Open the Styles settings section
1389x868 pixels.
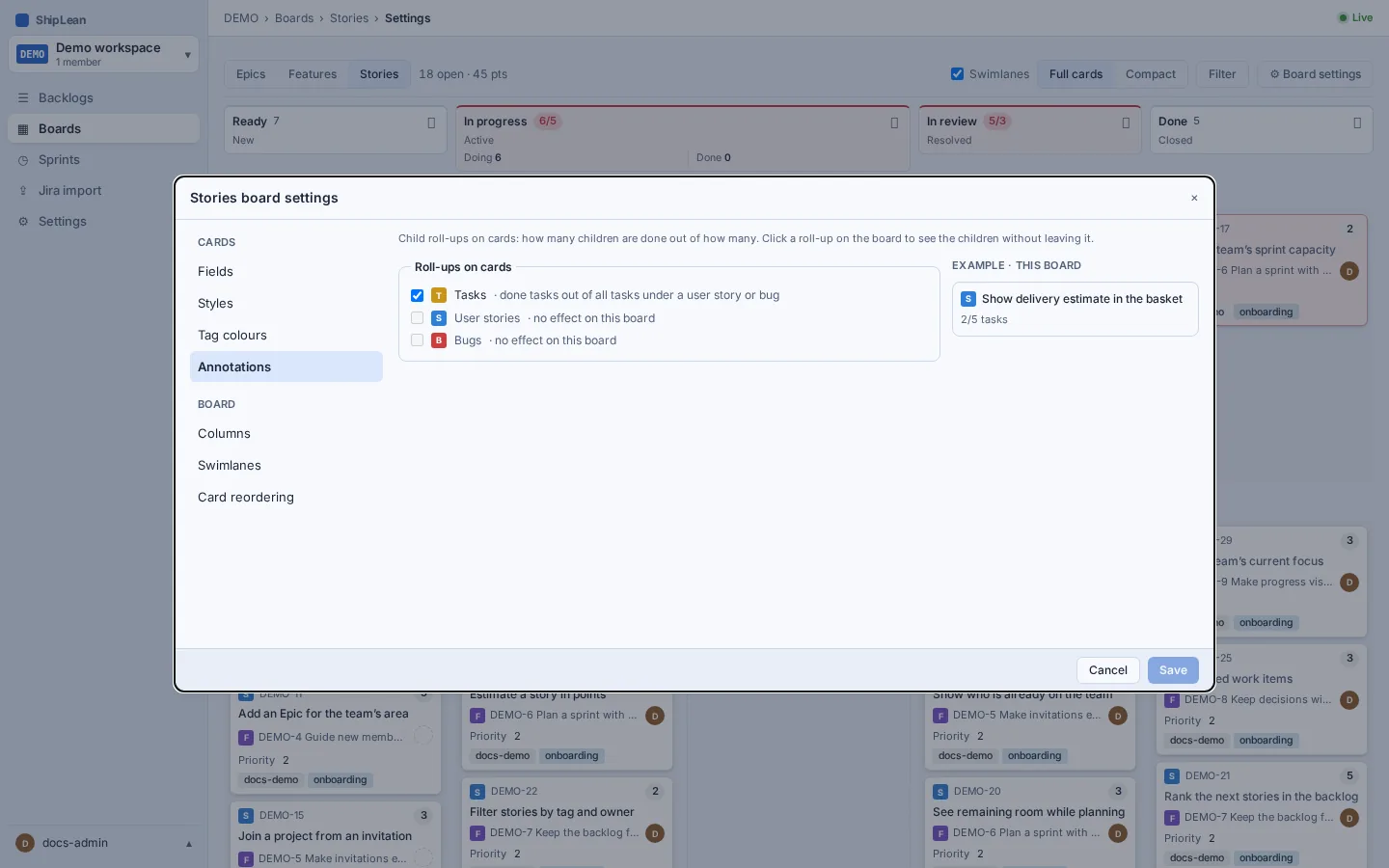pos(286,304)
